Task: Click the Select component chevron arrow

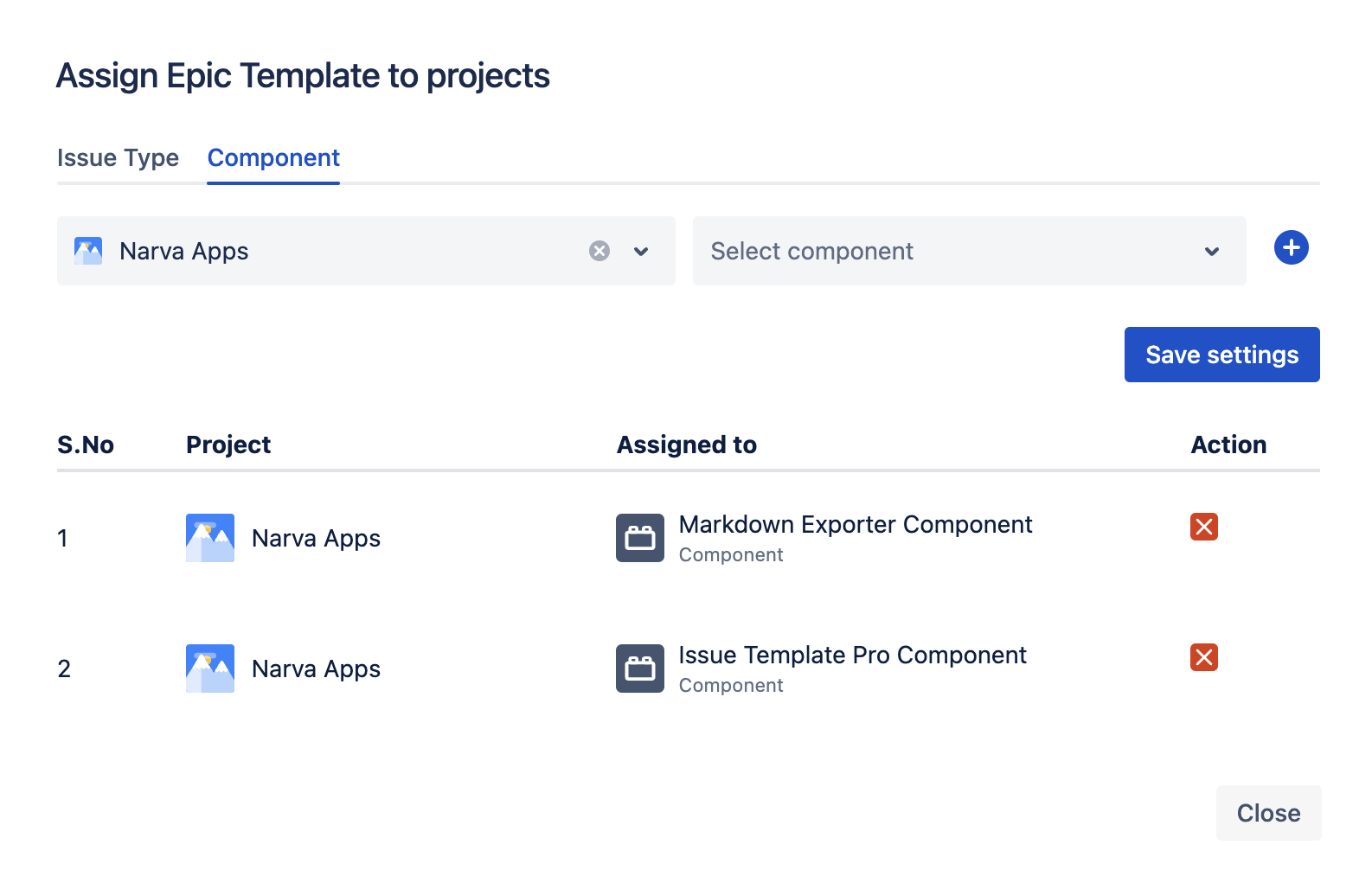Action: coord(1212,252)
